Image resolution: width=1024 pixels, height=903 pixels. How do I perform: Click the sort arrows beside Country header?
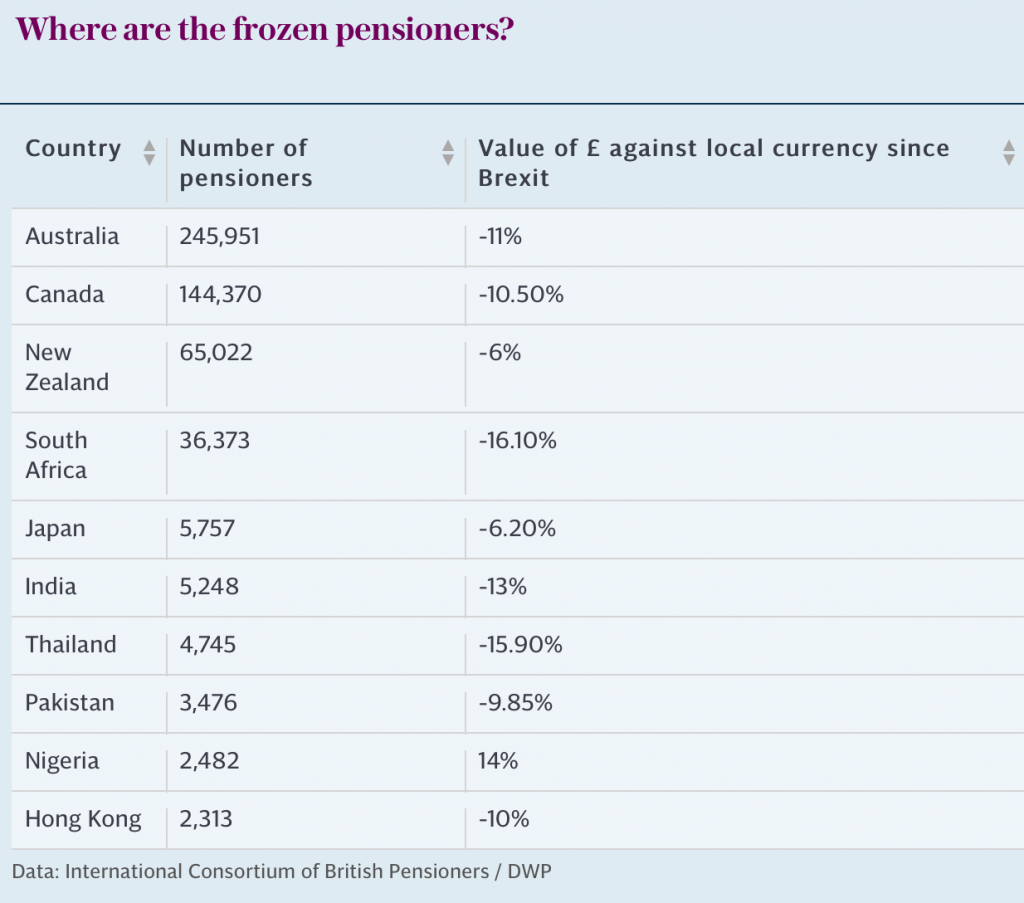pyautogui.click(x=149, y=152)
